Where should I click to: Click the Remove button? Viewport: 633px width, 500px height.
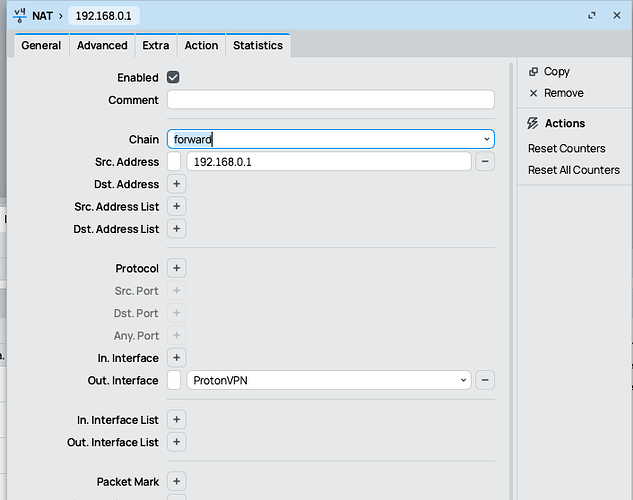(x=556, y=93)
